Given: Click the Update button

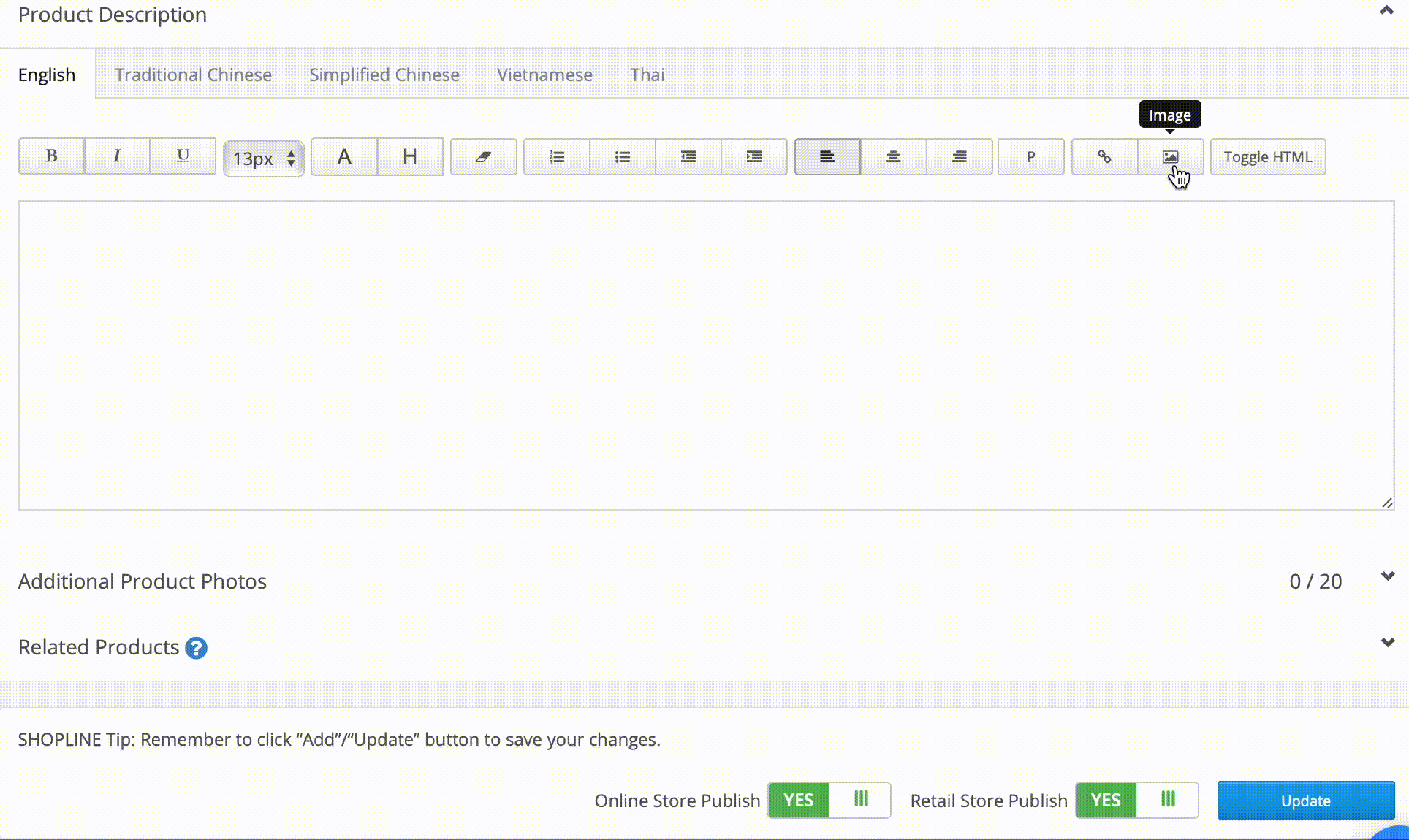Looking at the screenshot, I should (x=1306, y=801).
